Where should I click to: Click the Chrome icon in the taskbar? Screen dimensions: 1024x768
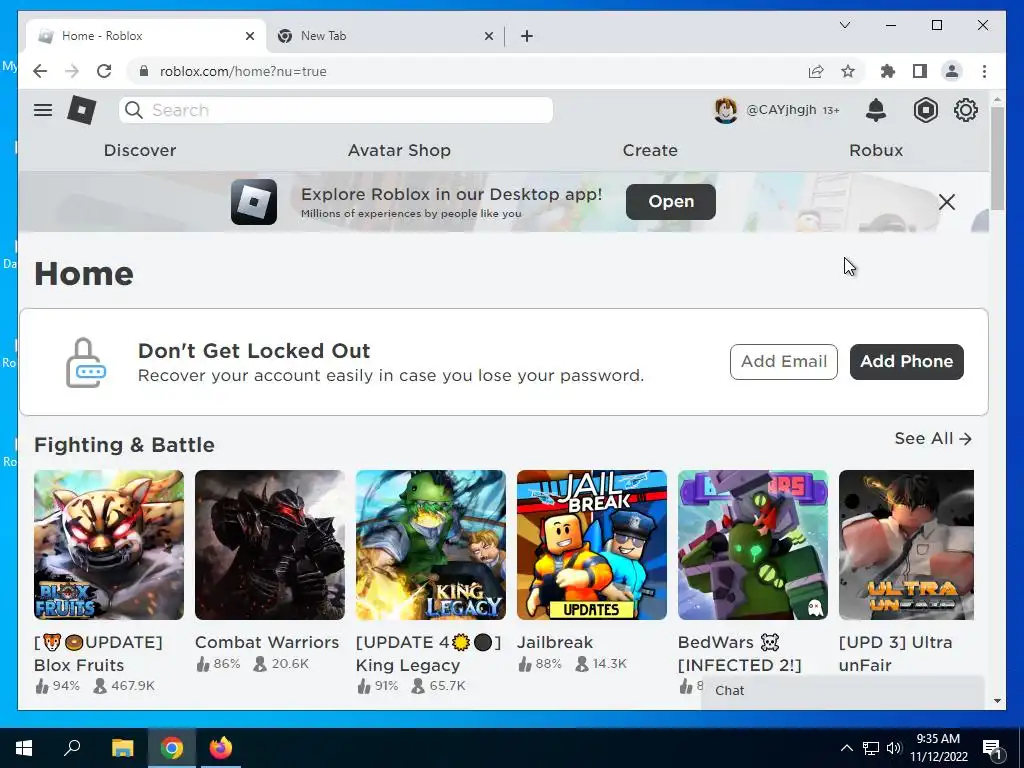pyautogui.click(x=172, y=748)
